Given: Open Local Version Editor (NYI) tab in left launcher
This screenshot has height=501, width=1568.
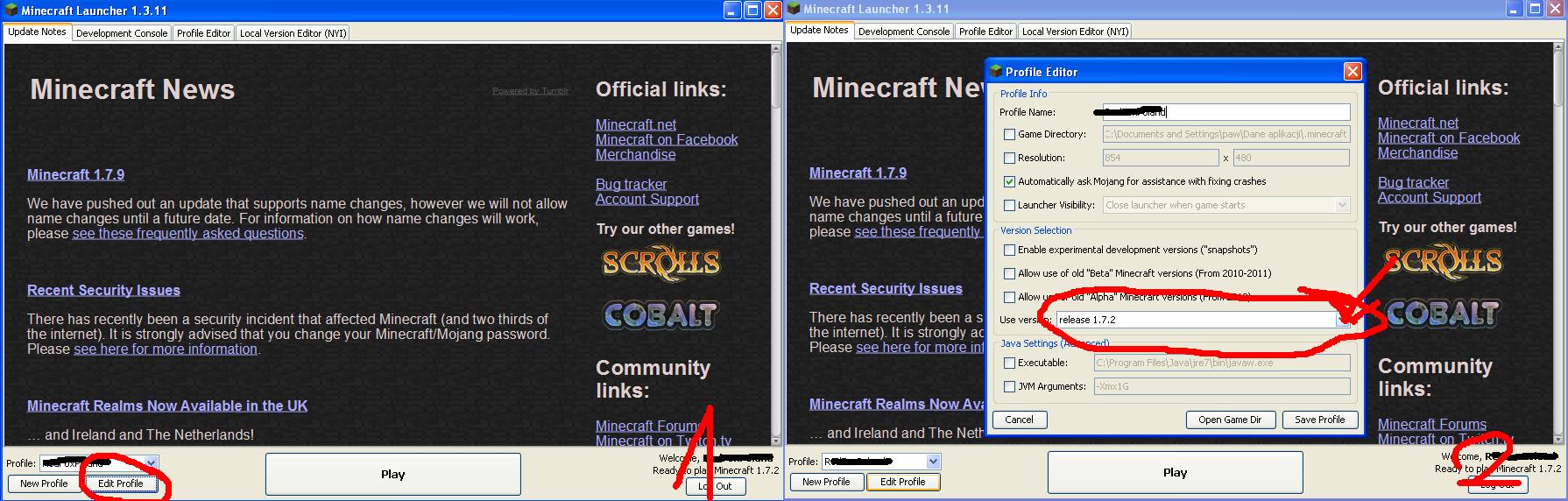Looking at the screenshot, I should [293, 33].
